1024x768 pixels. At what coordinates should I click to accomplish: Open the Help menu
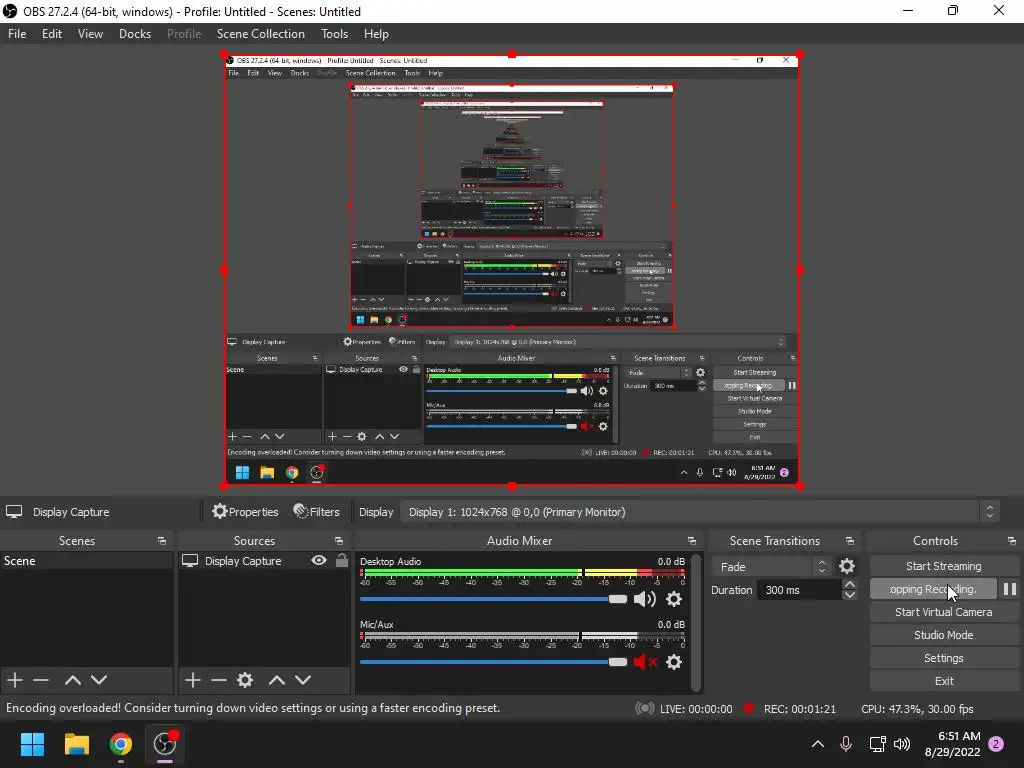(x=376, y=34)
